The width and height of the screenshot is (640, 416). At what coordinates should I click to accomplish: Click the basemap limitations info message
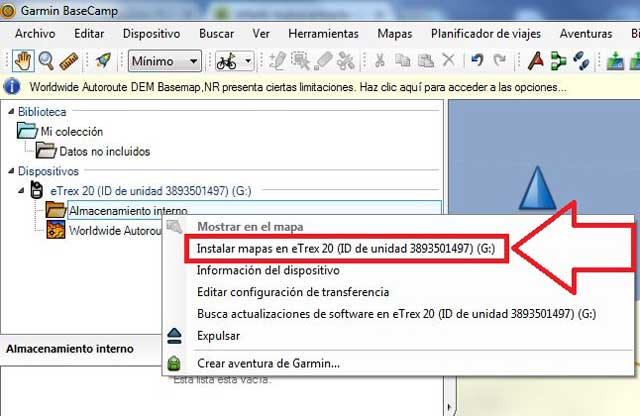(x=298, y=87)
